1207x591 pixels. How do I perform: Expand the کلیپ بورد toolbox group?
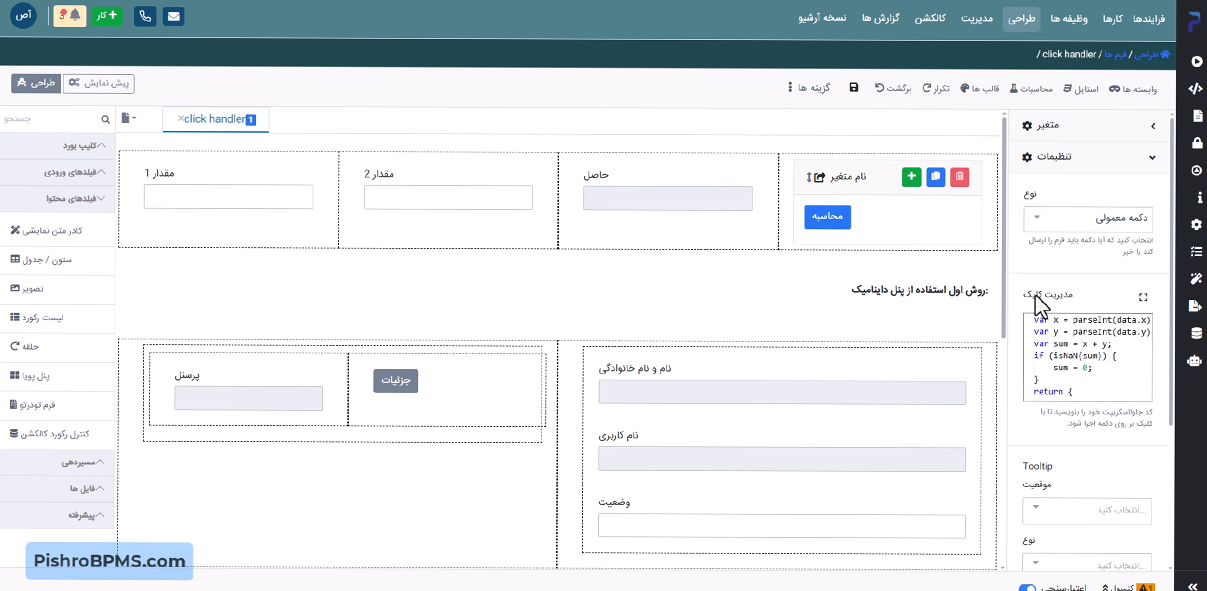(58, 146)
